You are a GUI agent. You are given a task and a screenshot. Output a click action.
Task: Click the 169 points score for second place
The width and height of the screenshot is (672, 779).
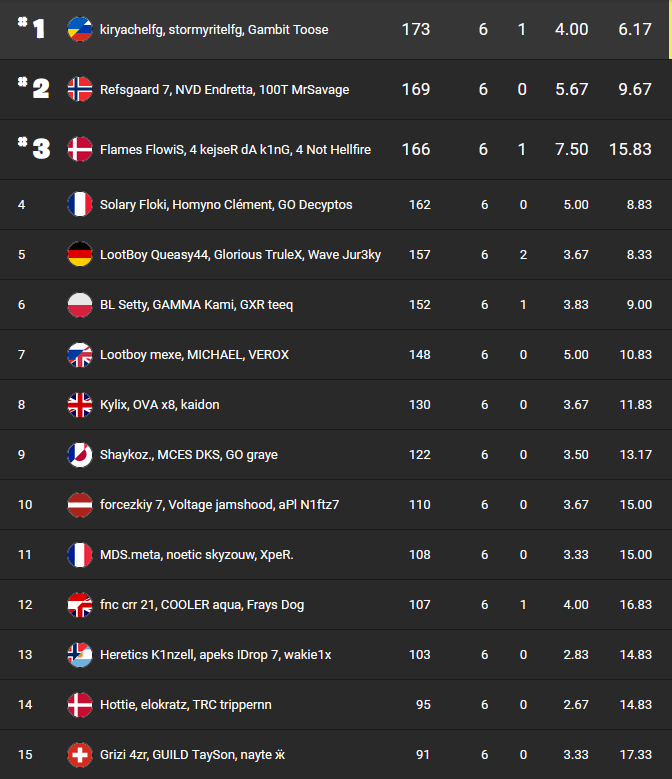pyautogui.click(x=415, y=90)
